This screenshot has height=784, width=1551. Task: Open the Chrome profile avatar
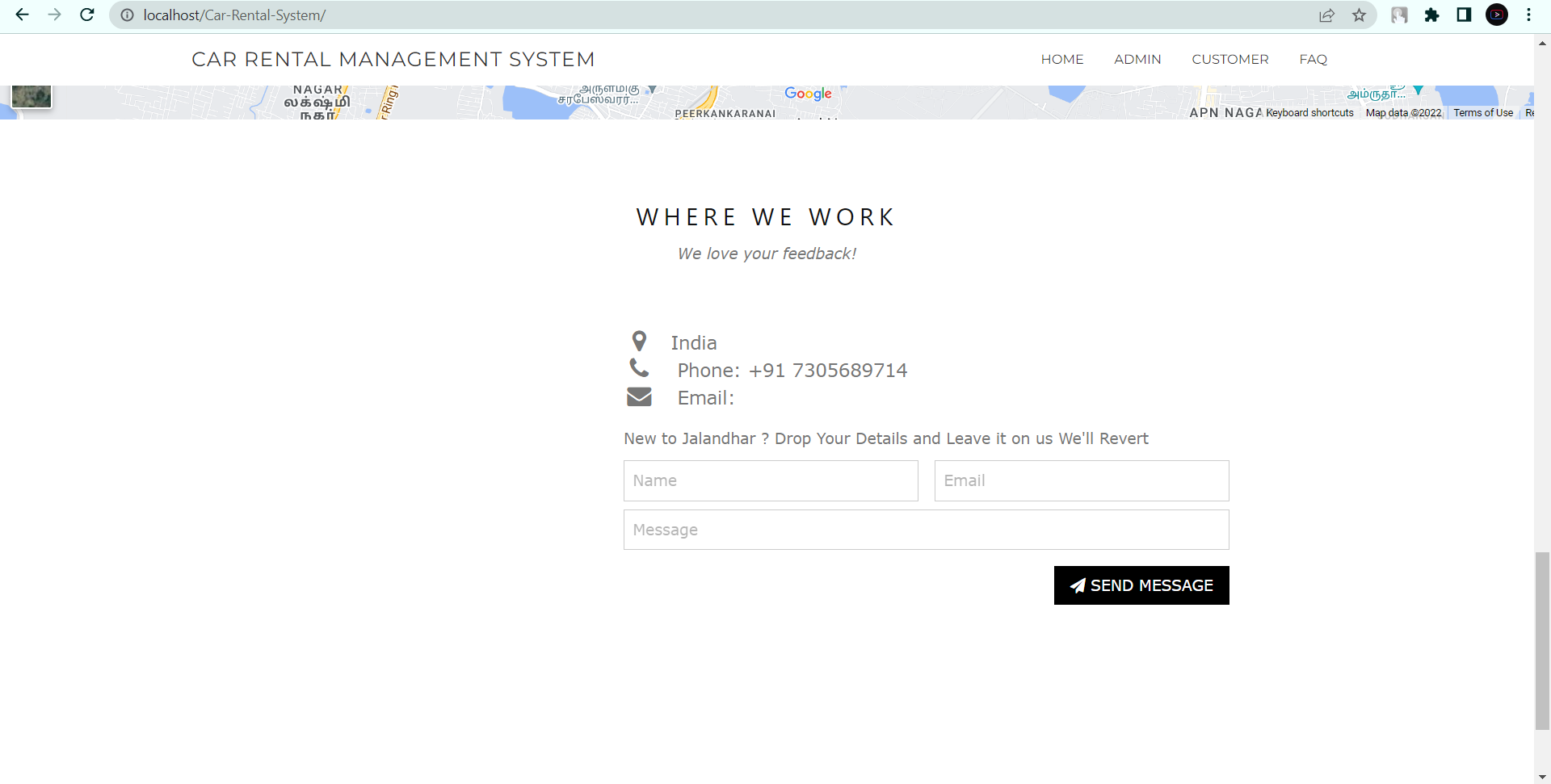point(1497,15)
